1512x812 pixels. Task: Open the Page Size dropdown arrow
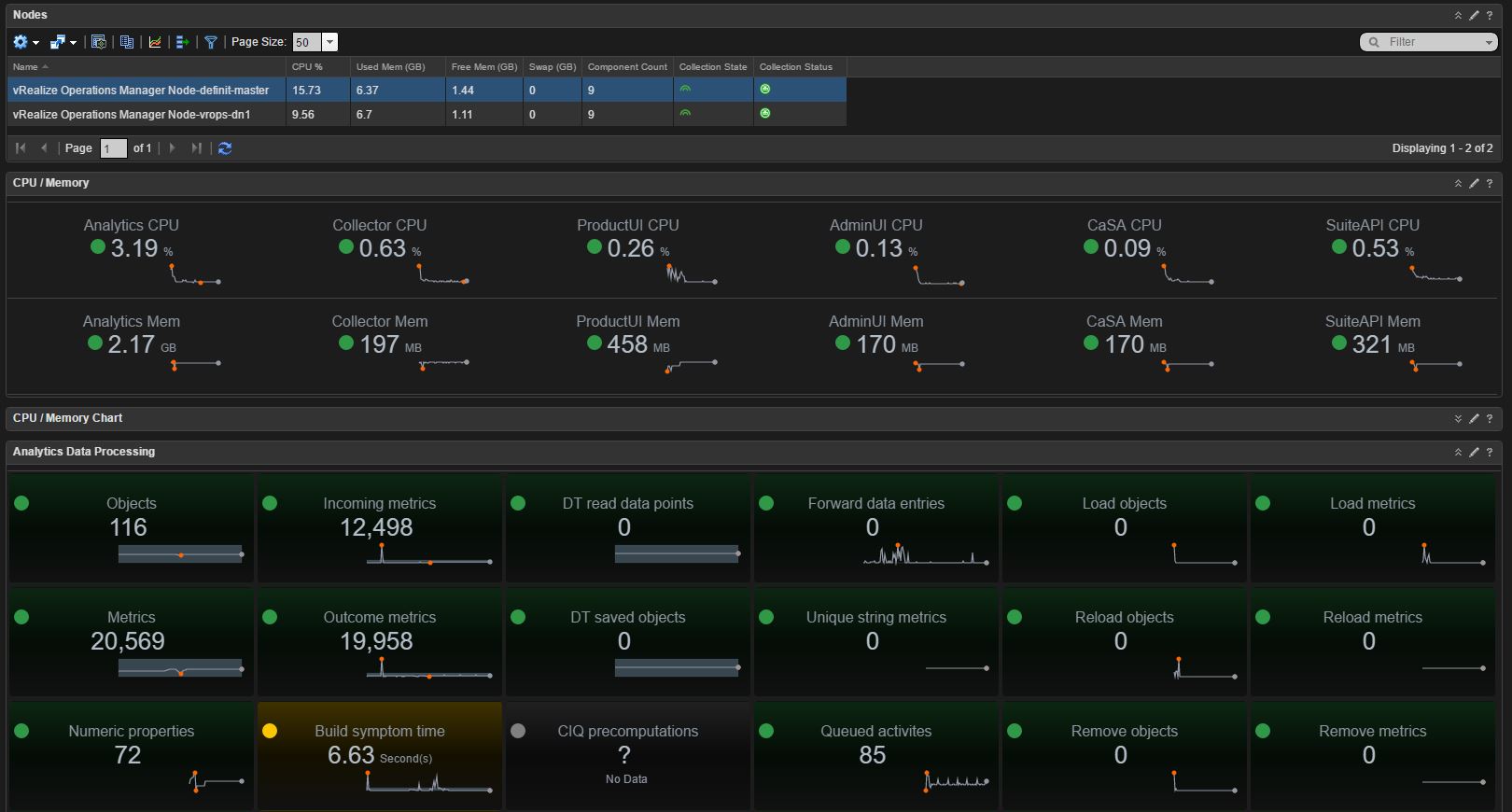click(329, 42)
